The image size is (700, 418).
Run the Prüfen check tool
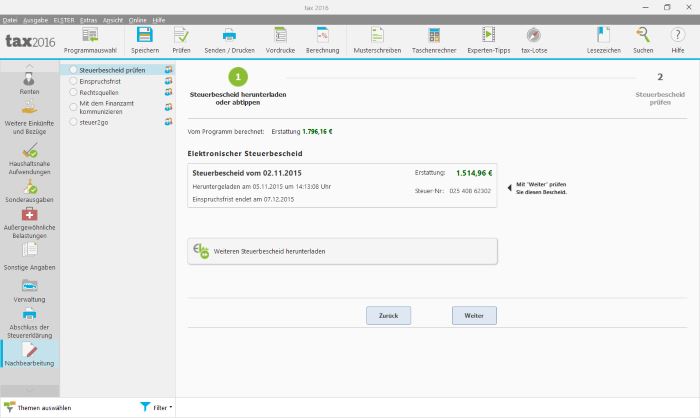point(181,41)
